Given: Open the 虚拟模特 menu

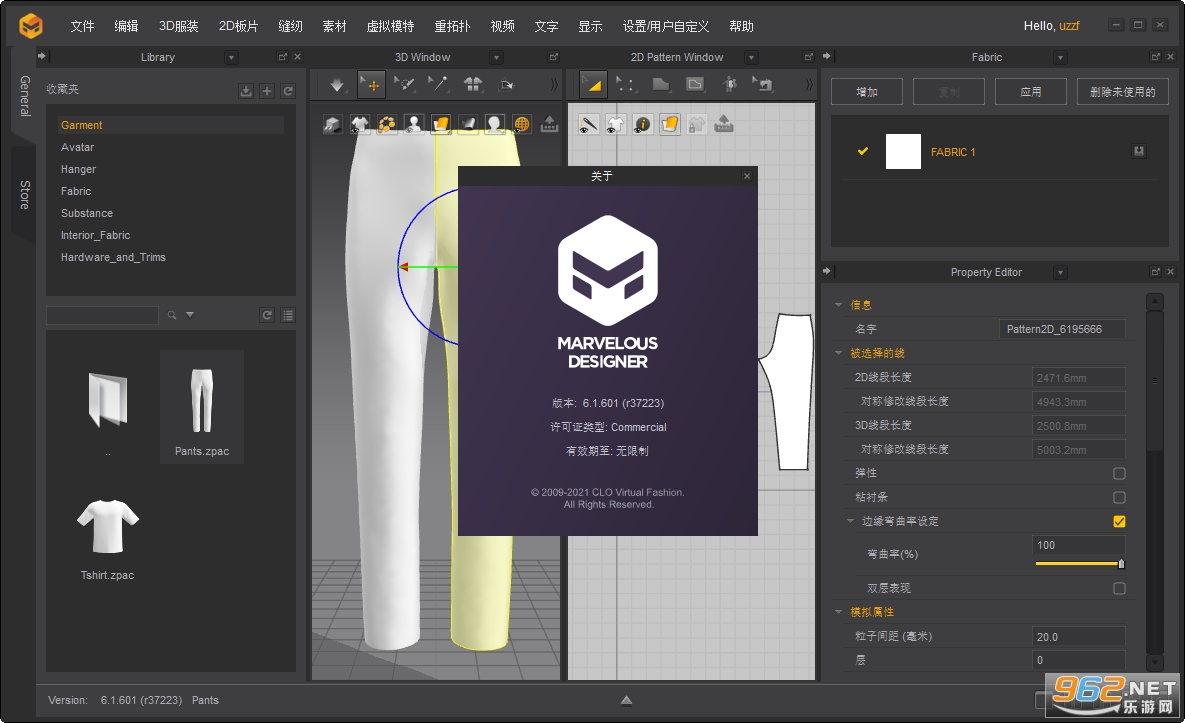Looking at the screenshot, I should point(390,26).
